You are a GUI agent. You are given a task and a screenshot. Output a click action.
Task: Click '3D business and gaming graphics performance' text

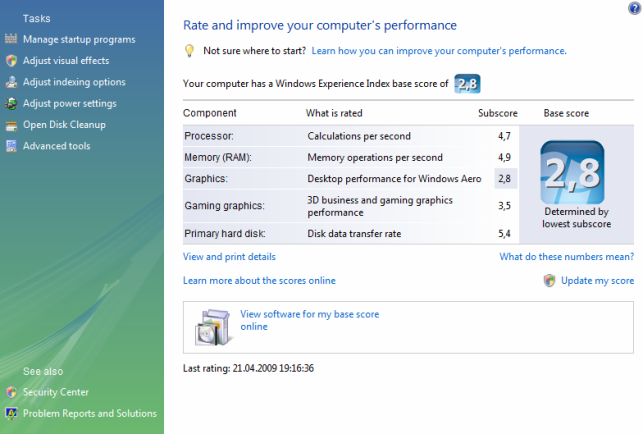click(x=380, y=206)
